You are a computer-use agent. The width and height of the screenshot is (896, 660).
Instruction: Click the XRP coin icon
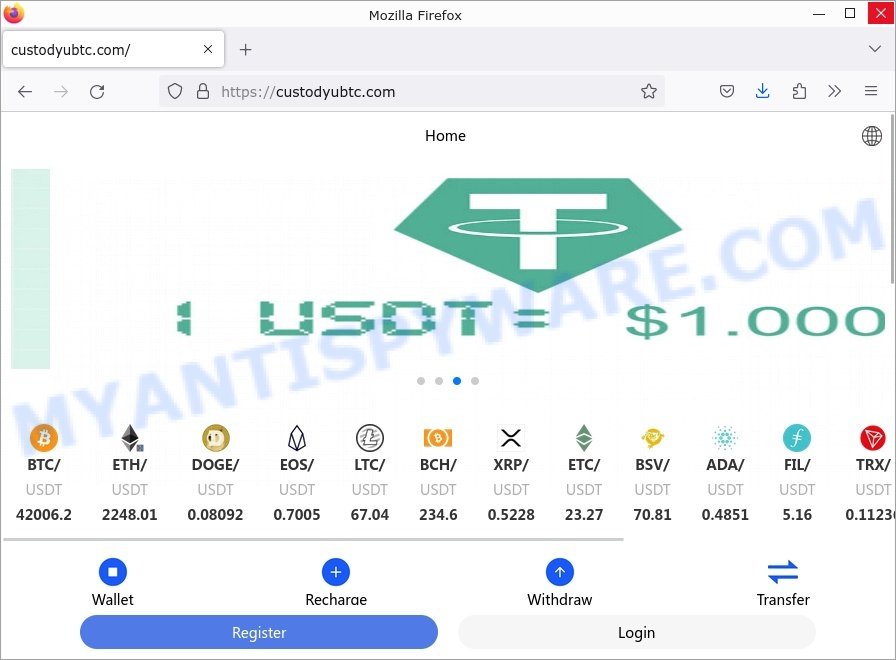(511, 438)
